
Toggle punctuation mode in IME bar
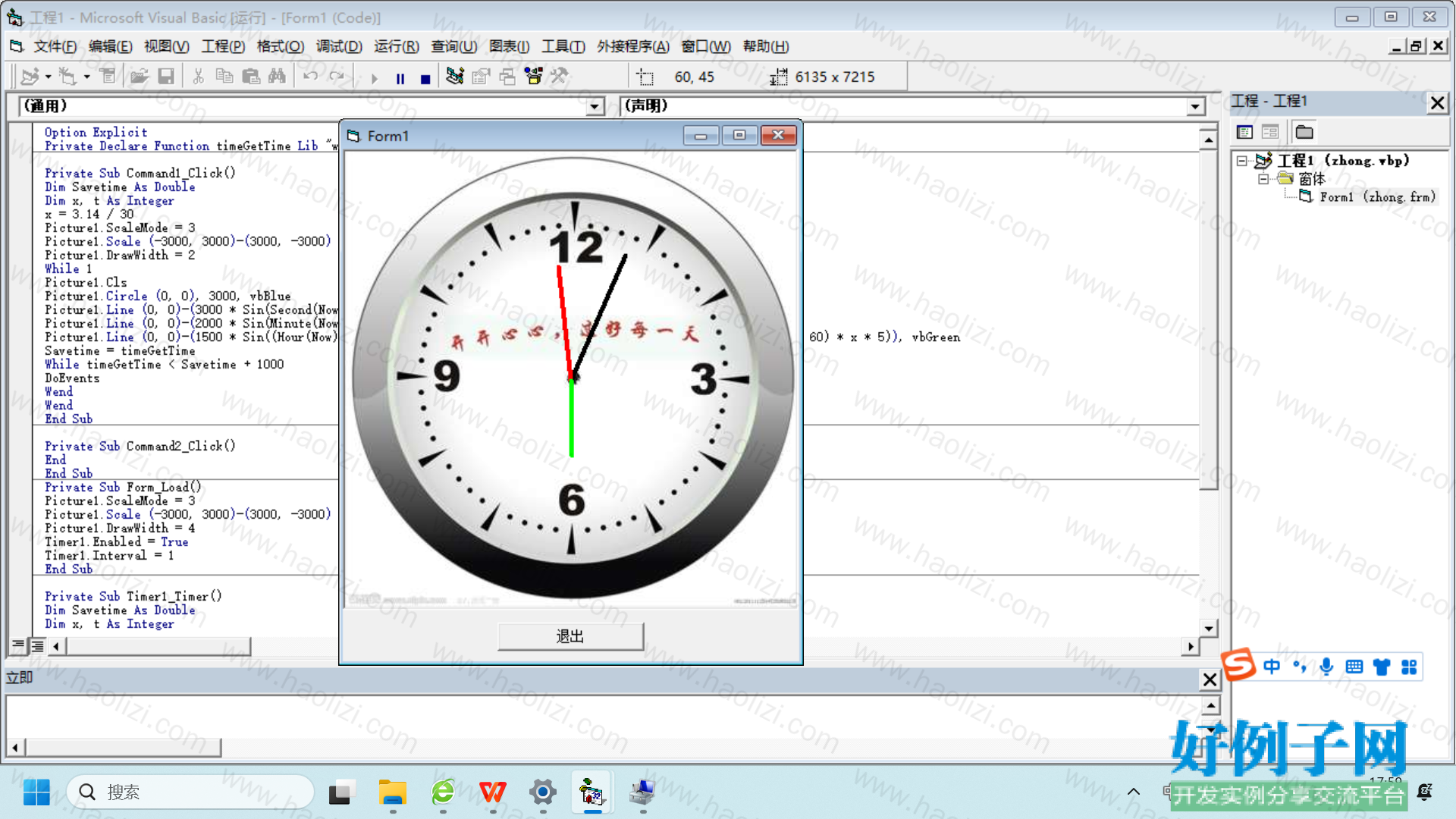(x=1299, y=667)
